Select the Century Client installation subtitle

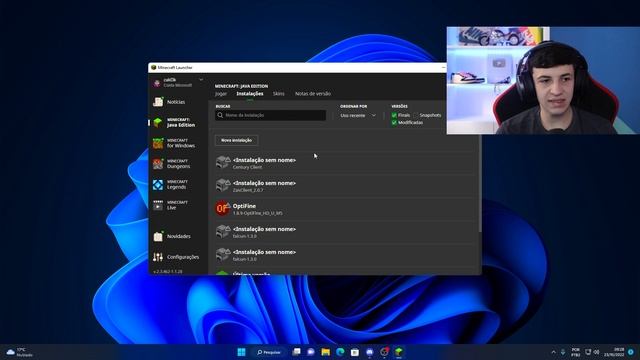[x=247, y=167]
